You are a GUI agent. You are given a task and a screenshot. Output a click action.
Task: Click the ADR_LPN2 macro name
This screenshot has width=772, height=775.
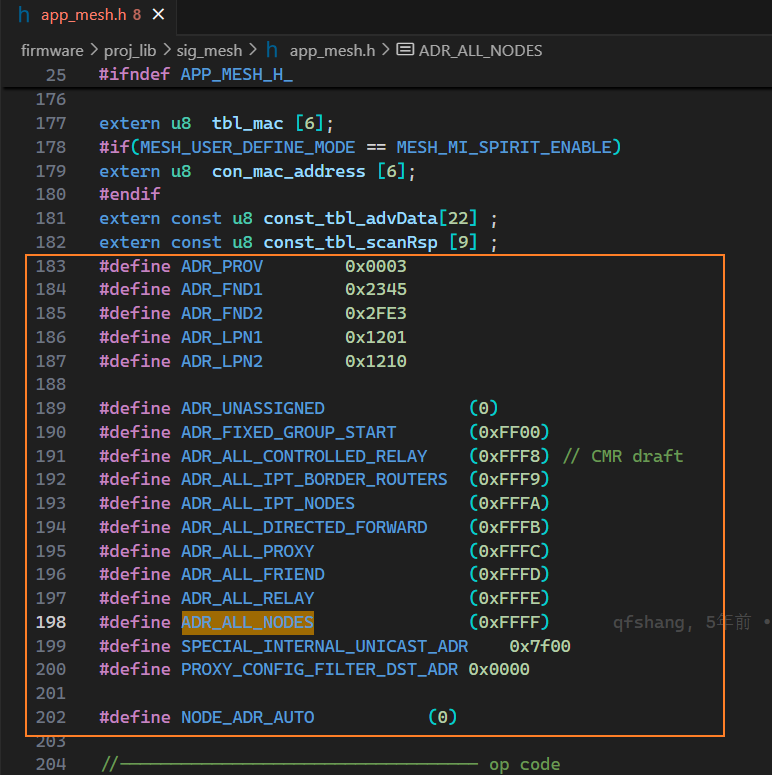pos(222,361)
